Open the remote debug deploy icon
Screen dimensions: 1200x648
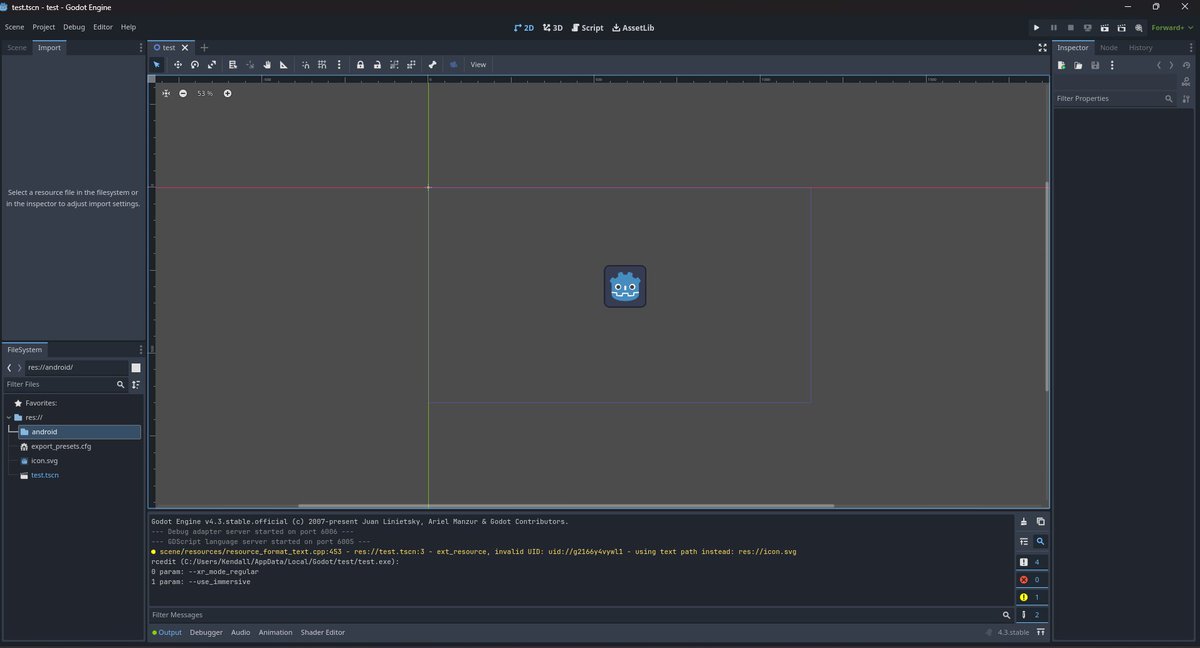pos(1087,28)
